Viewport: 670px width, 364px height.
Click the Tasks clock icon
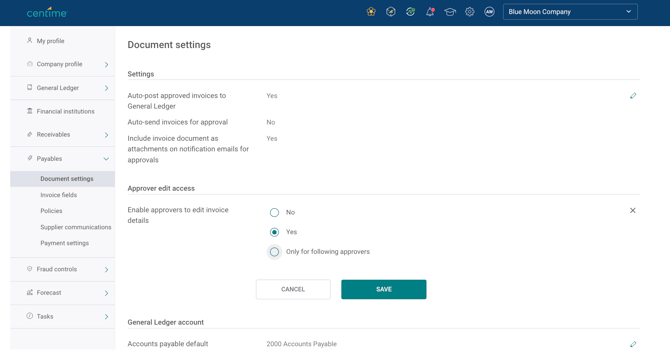pos(29,316)
